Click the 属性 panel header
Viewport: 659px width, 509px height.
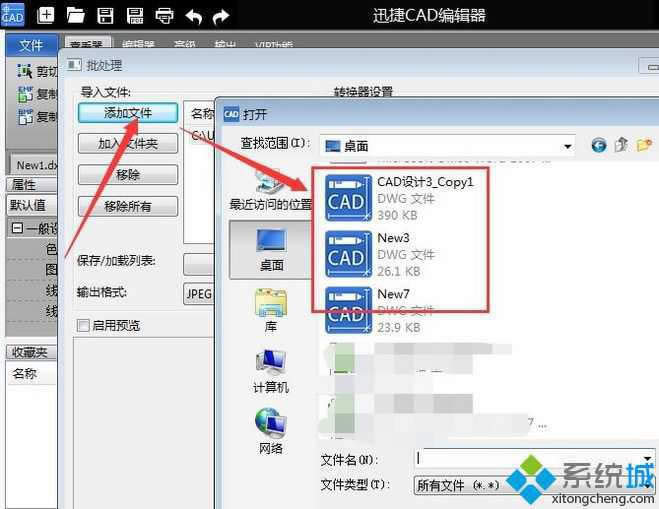pyautogui.click(x=32, y=185)
